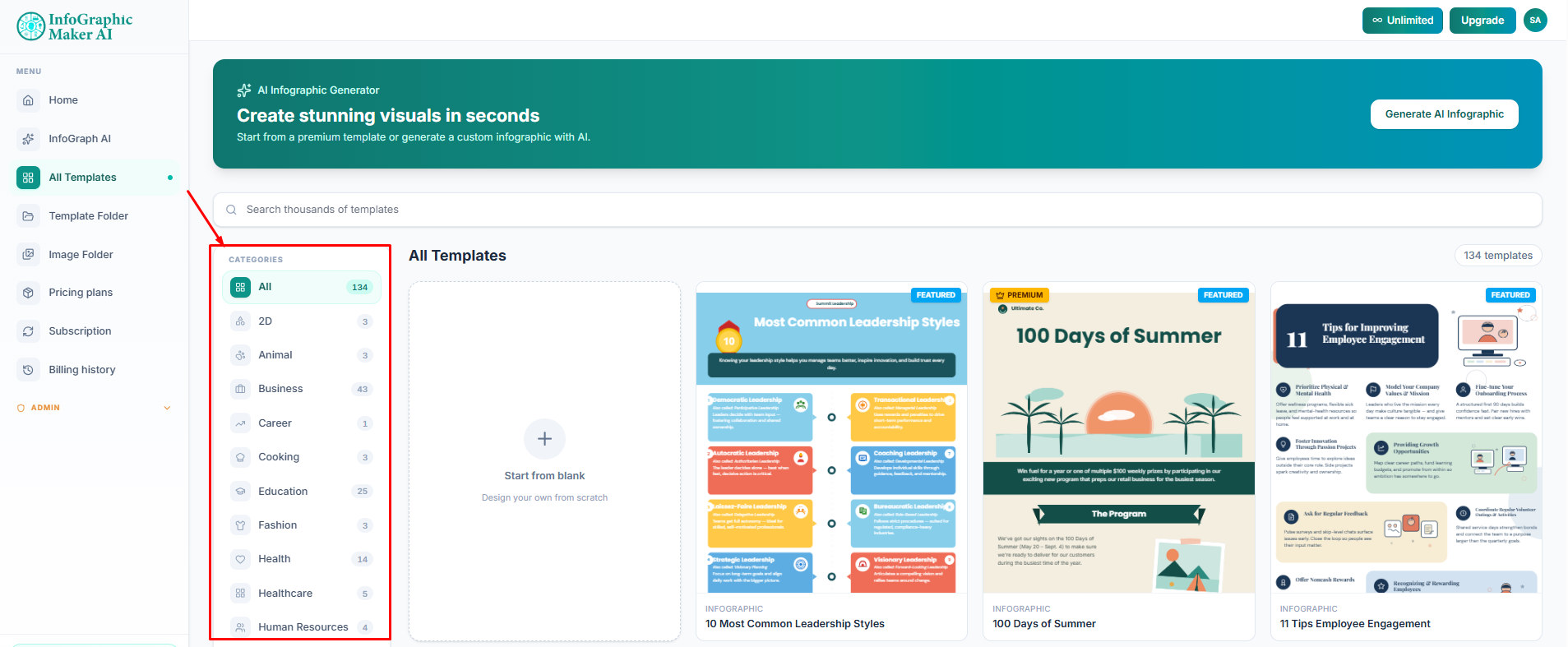Click the Unlimited button
This screenshot has width=1568, height=647.
pyautogui.click(x=1402, y=21)
